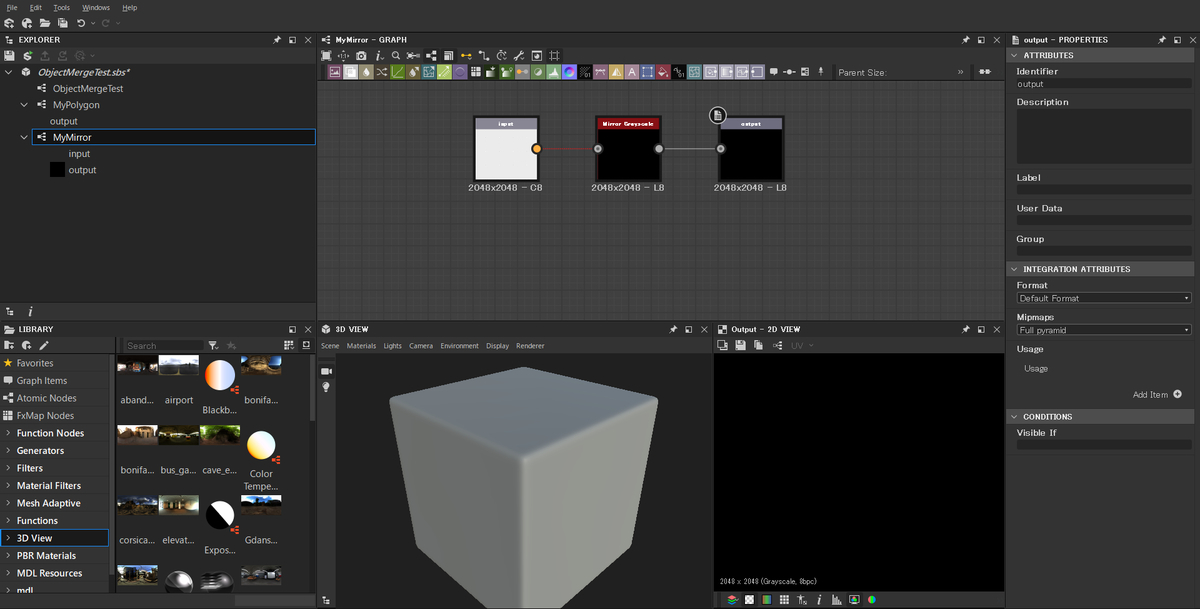Open a package with the folder icon

(45, 22)
